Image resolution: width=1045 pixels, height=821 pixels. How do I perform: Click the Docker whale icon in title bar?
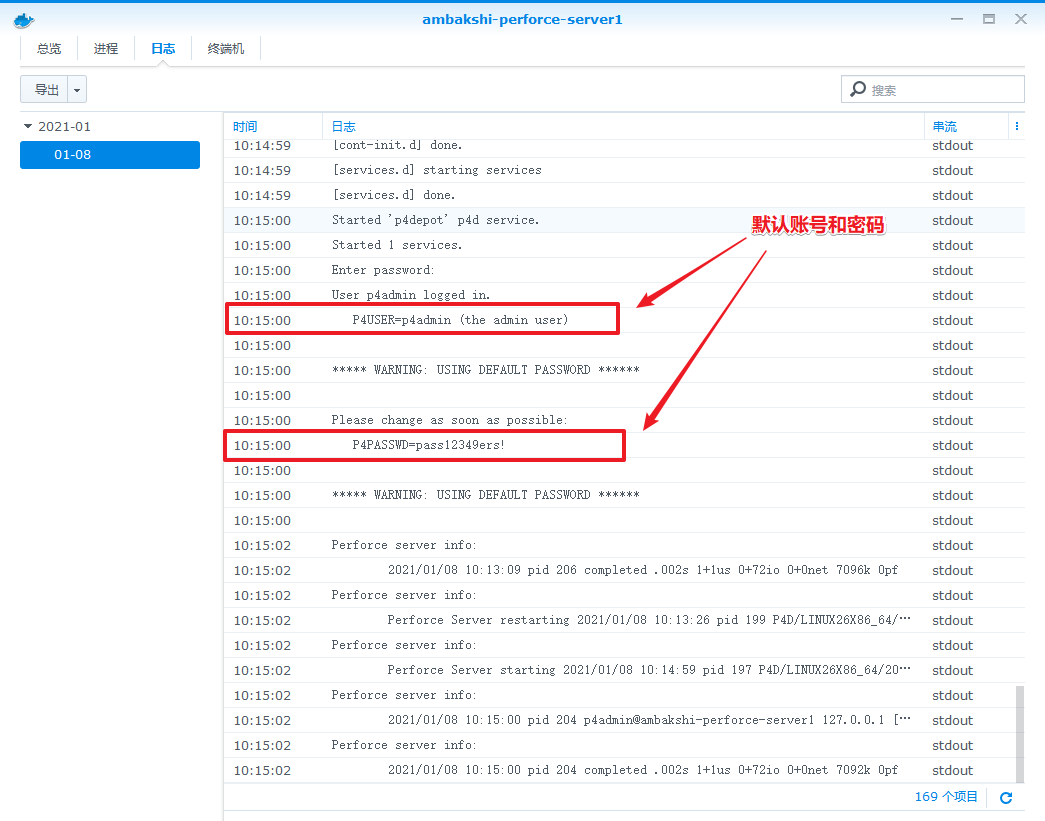[x=23, y=21]
